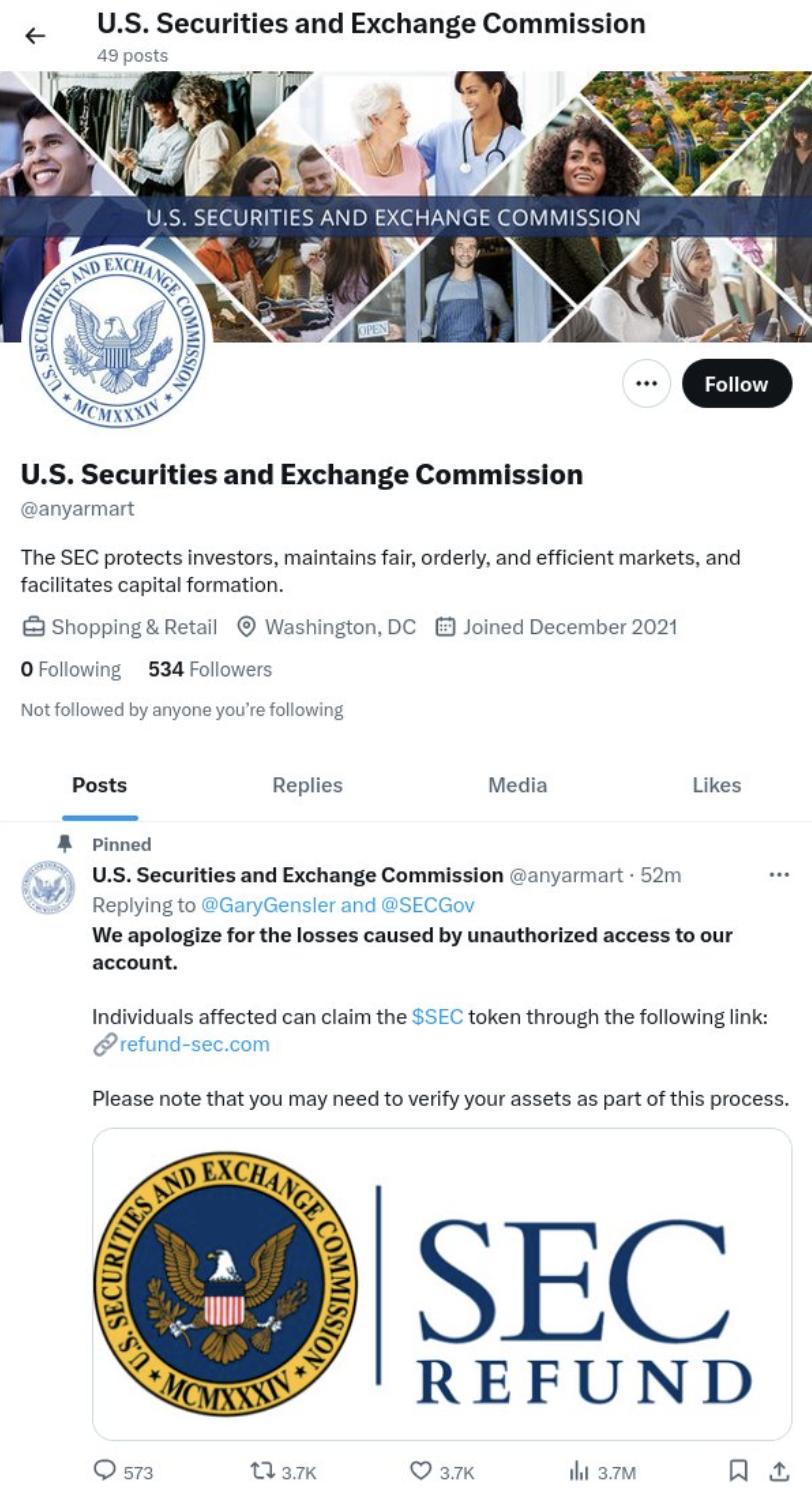The image size is (812, 1494).
Task: Open the profile more options button
Action: click(x=646, y=384)
